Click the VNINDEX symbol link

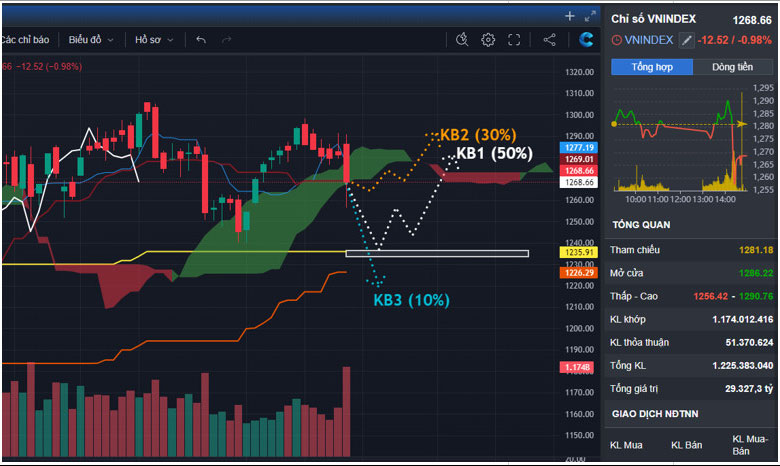(x=650, y=40)
